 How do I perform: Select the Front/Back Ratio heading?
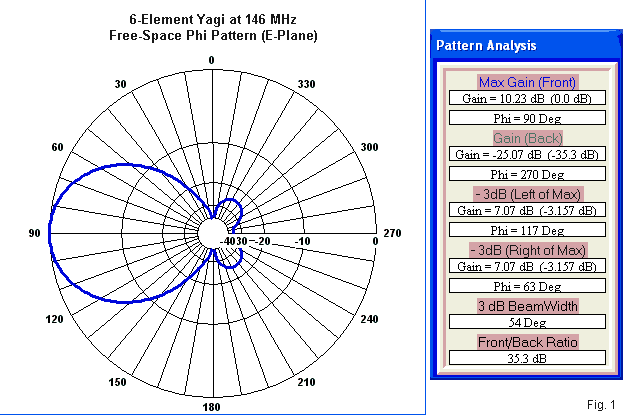click(x=527, y=340)
